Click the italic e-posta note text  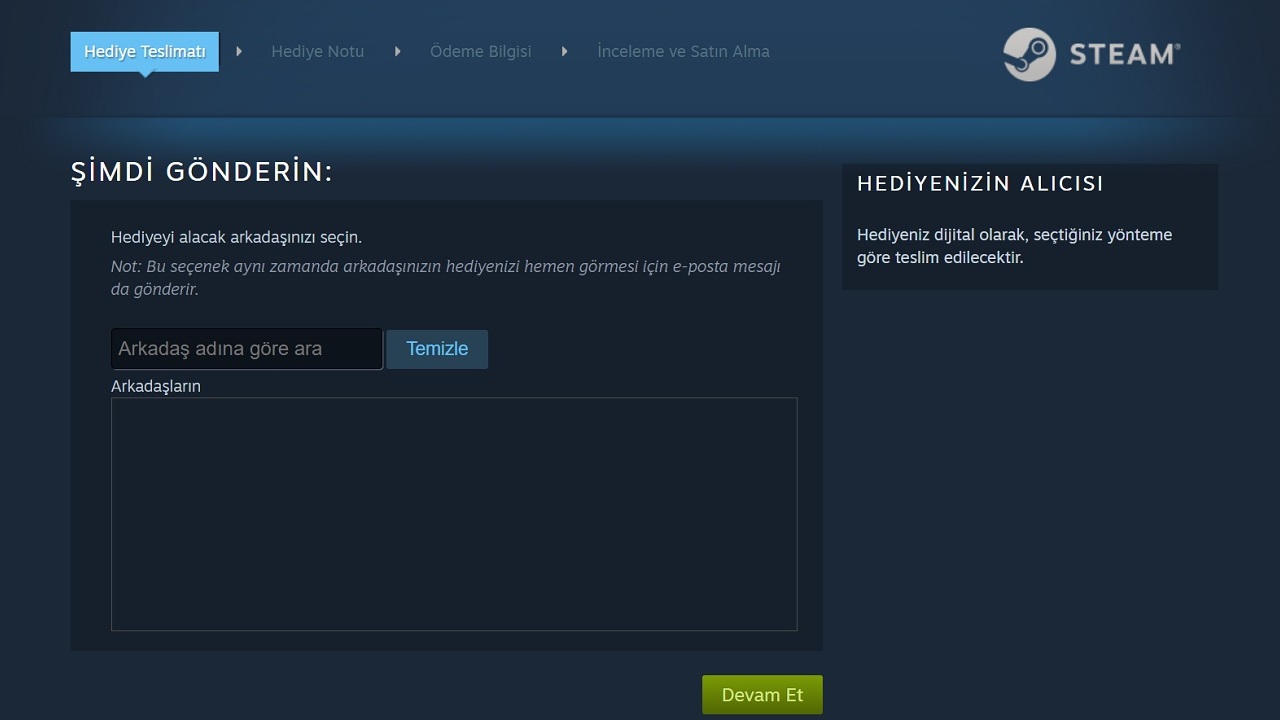[x=445, y=277]
